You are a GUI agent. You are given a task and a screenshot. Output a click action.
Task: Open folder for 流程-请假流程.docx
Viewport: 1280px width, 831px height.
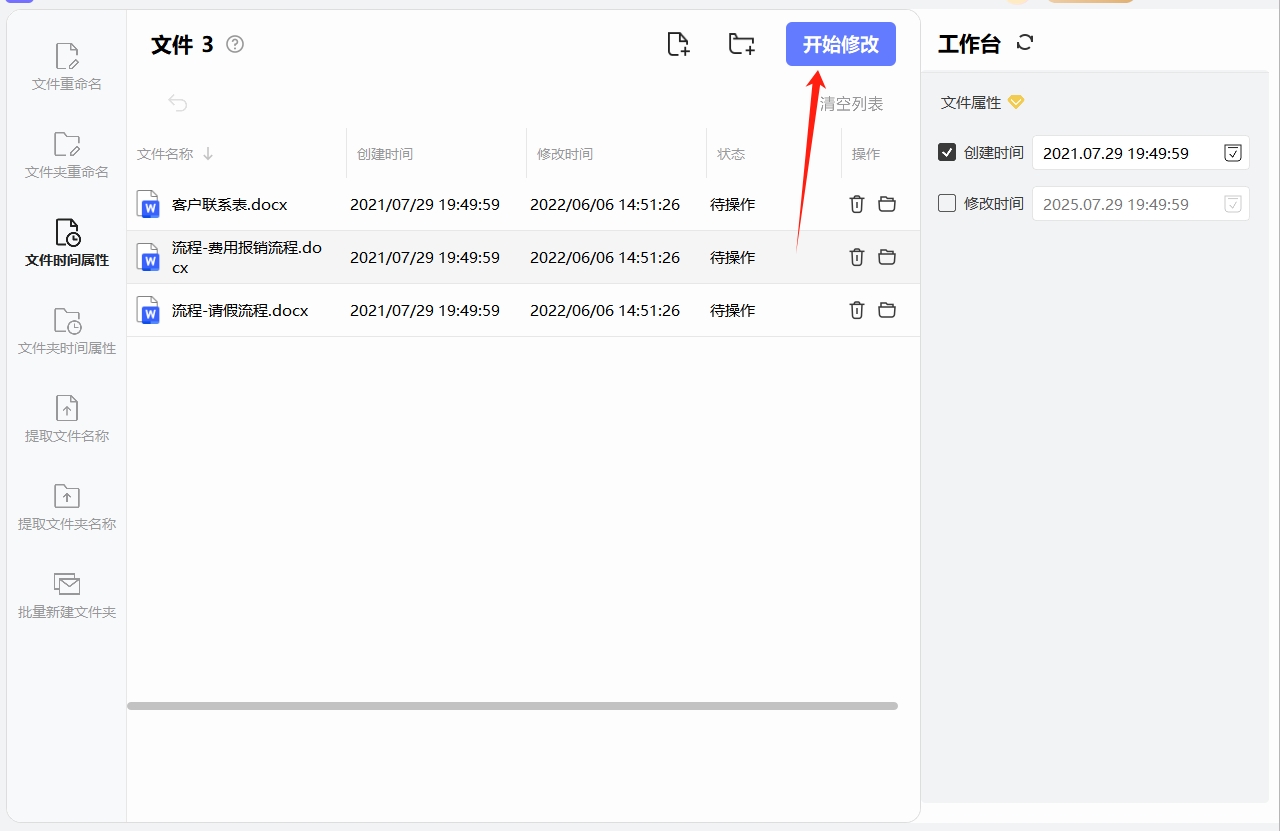(887, 310)
